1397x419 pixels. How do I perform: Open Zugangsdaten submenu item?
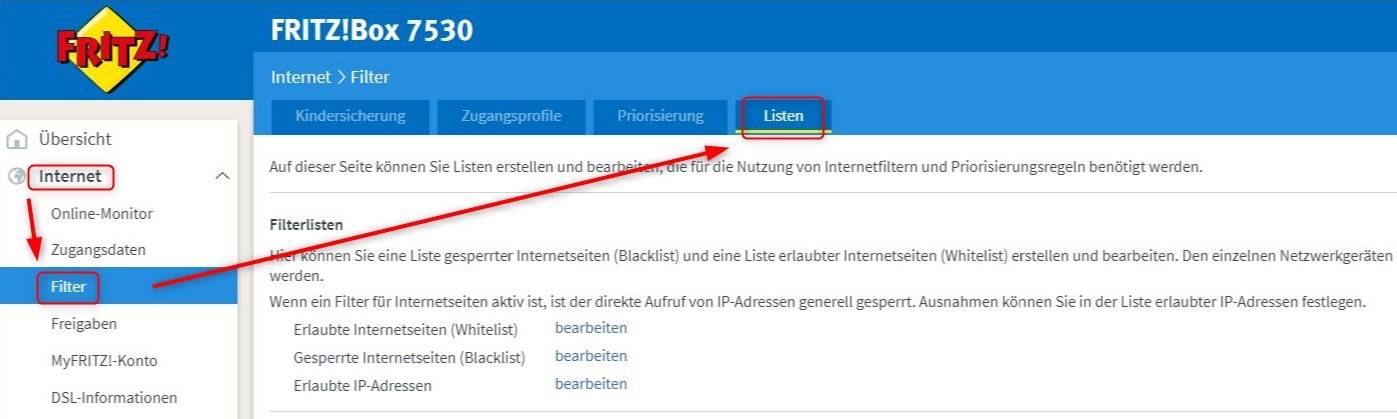click(98, 250)
